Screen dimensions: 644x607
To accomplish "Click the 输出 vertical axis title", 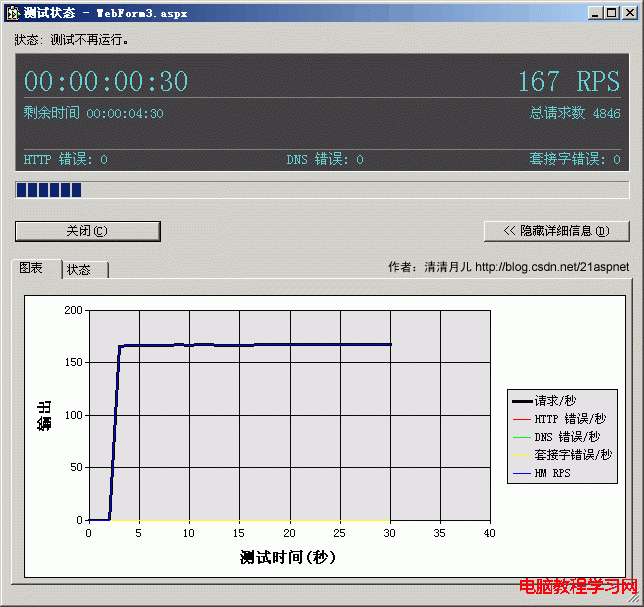I will (44, 416).
